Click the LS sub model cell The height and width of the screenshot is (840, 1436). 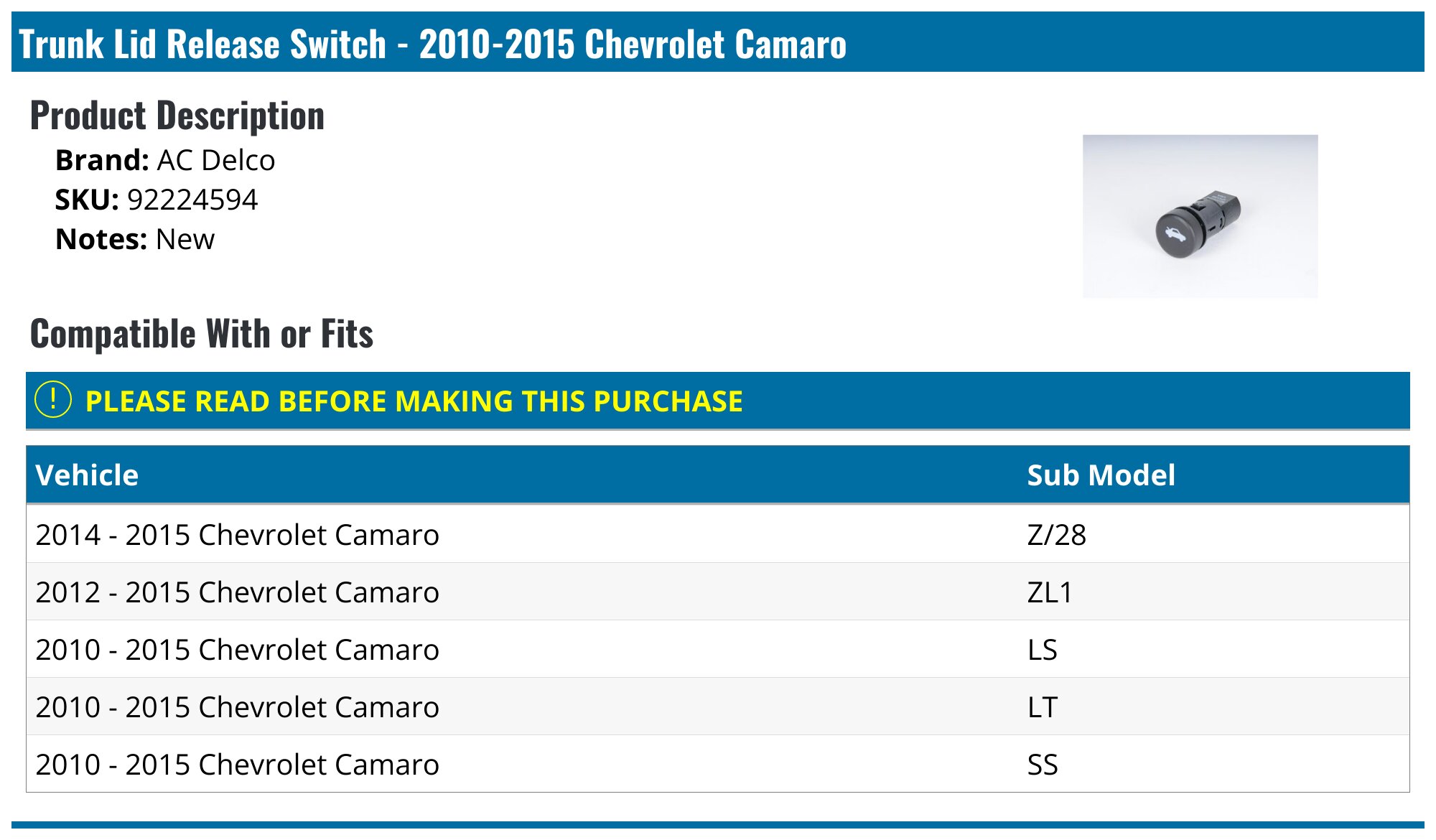1042,650
